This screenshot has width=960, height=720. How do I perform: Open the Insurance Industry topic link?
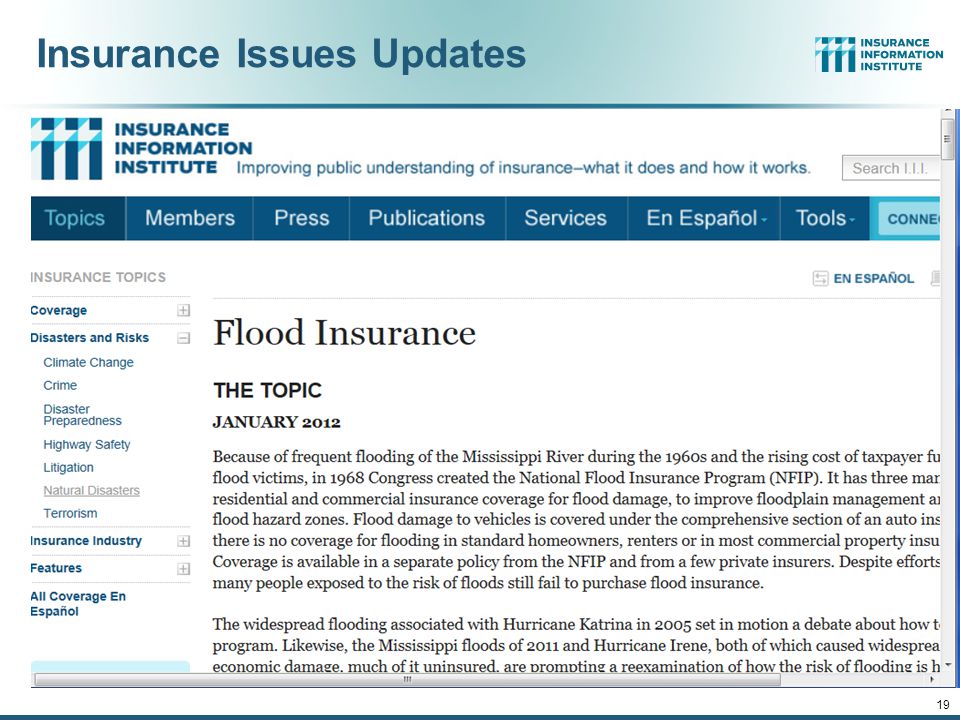[x=86, y=541]
